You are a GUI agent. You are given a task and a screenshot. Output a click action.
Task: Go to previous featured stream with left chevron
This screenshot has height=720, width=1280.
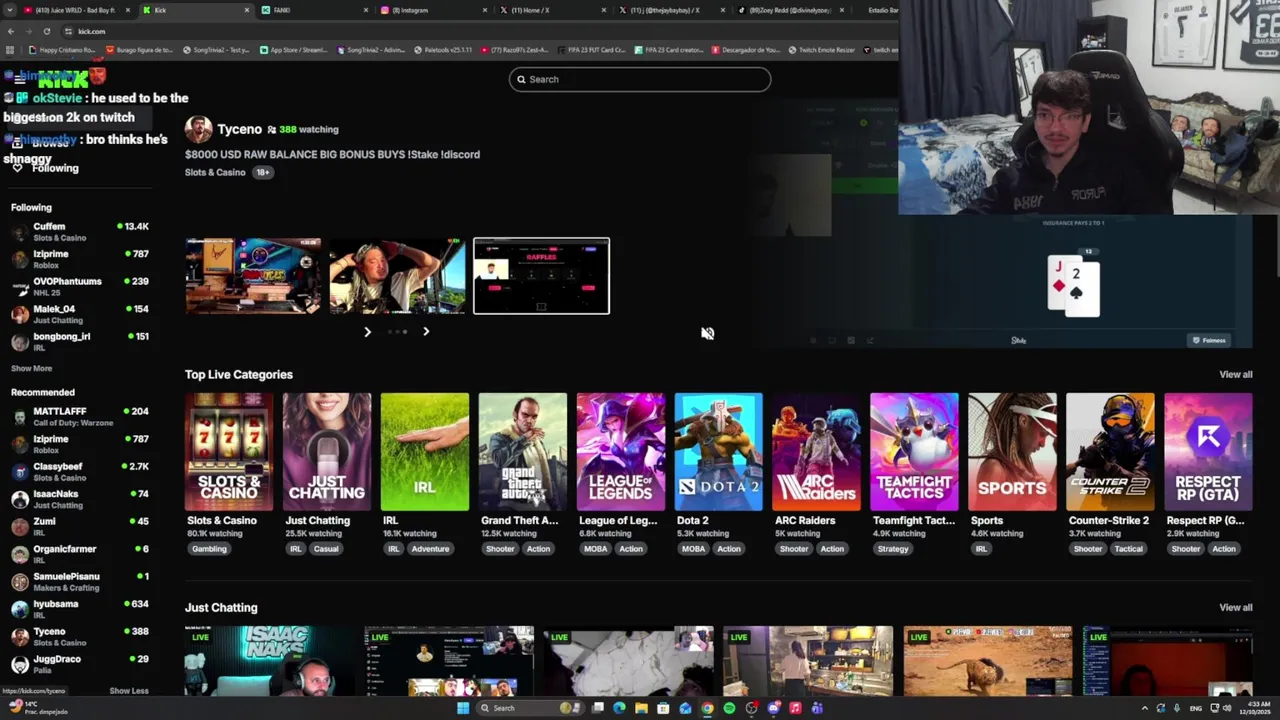point(367,331)
